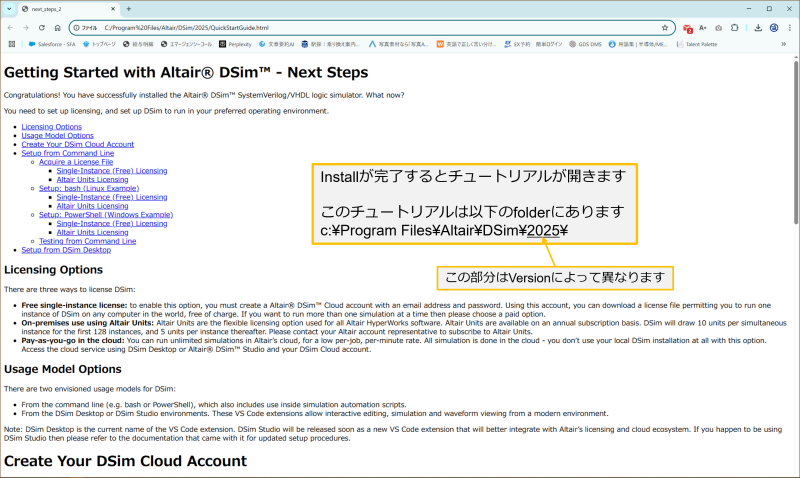The width and height of the screenshot is (800, 478).
Task: Open Single-Instance Licensing under PowerShell setup
Action: (x=112, y=223)
